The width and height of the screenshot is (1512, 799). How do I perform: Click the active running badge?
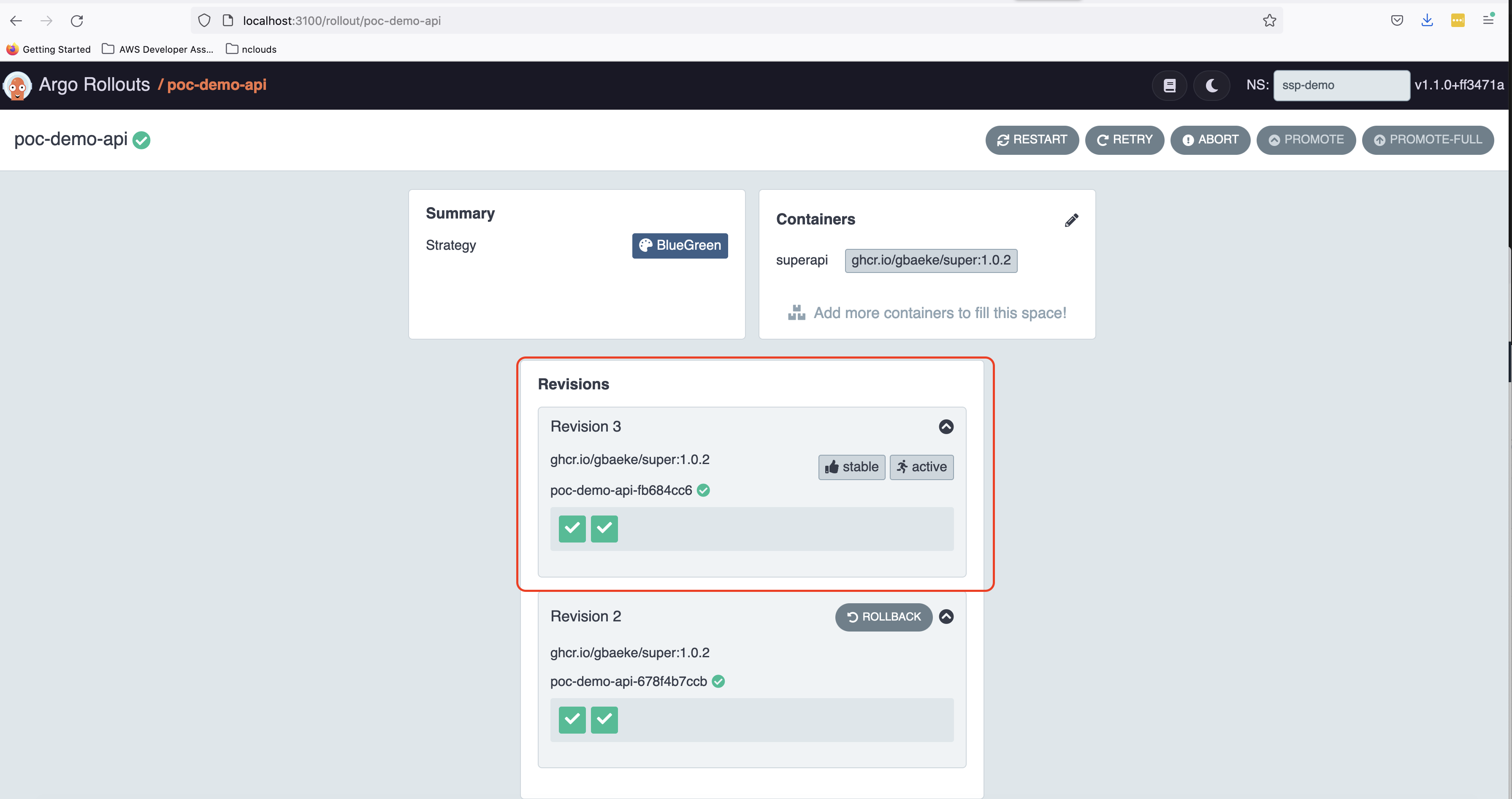921,467
